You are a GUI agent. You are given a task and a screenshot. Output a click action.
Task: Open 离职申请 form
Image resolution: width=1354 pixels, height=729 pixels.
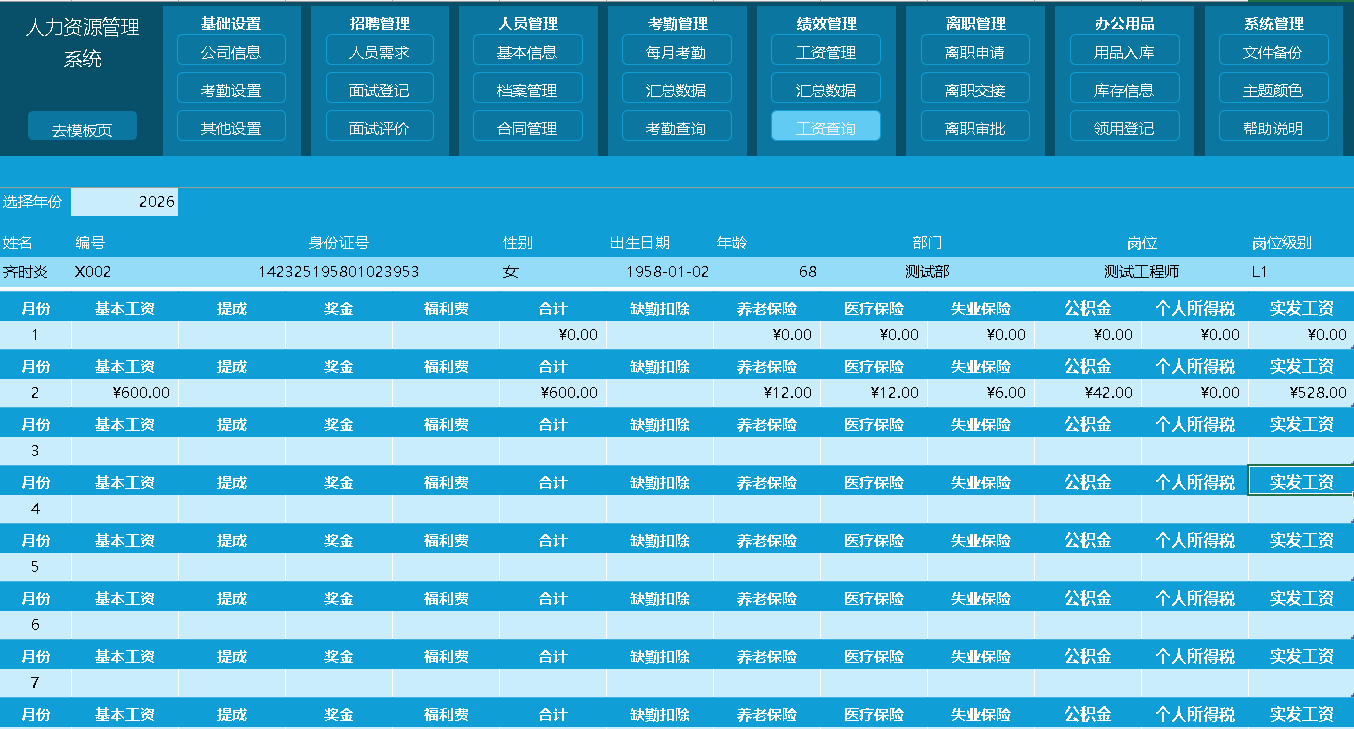point(975,52)
